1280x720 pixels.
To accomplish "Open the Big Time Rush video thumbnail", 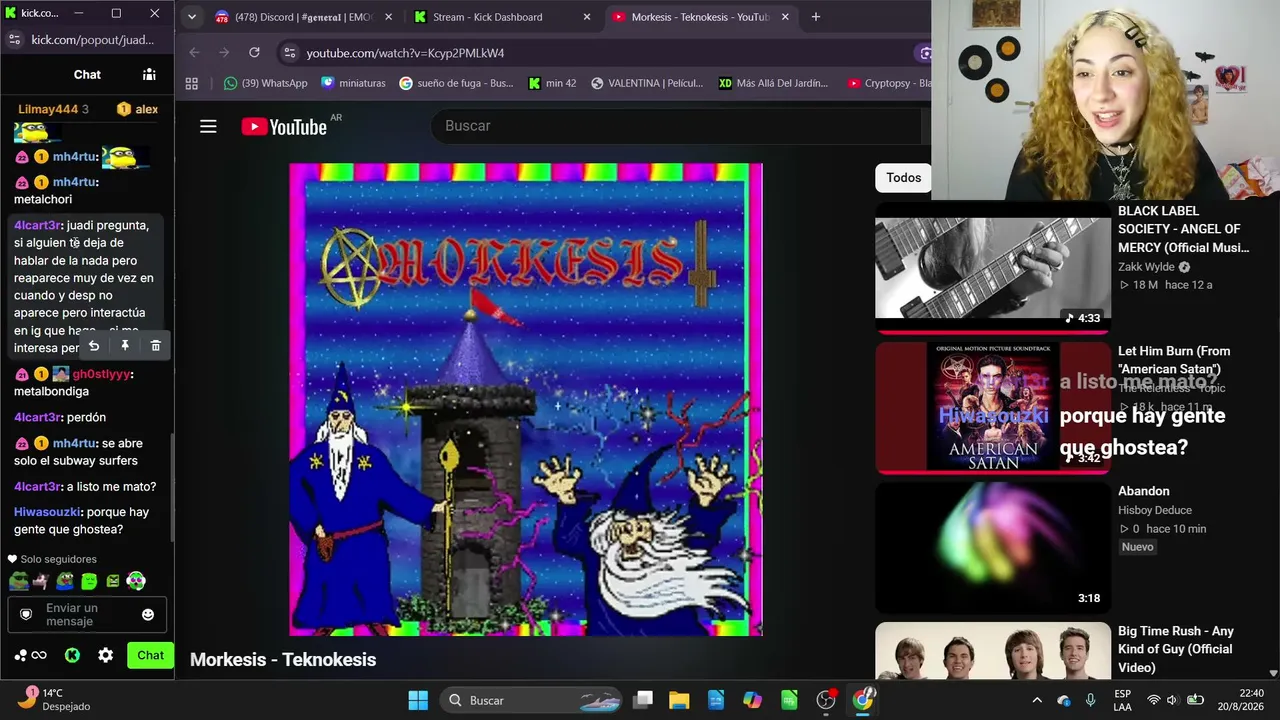I will 993,651.
